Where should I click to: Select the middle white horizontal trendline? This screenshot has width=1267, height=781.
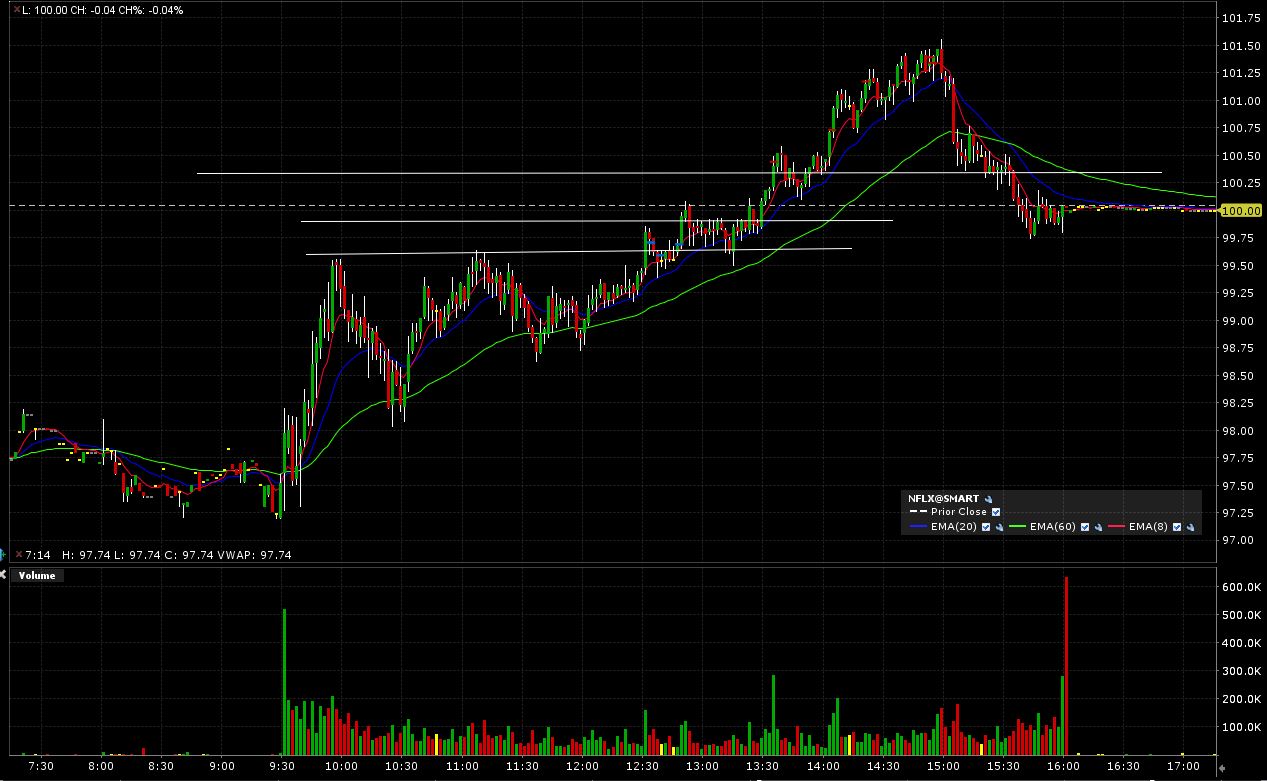(x=596, y=221)
